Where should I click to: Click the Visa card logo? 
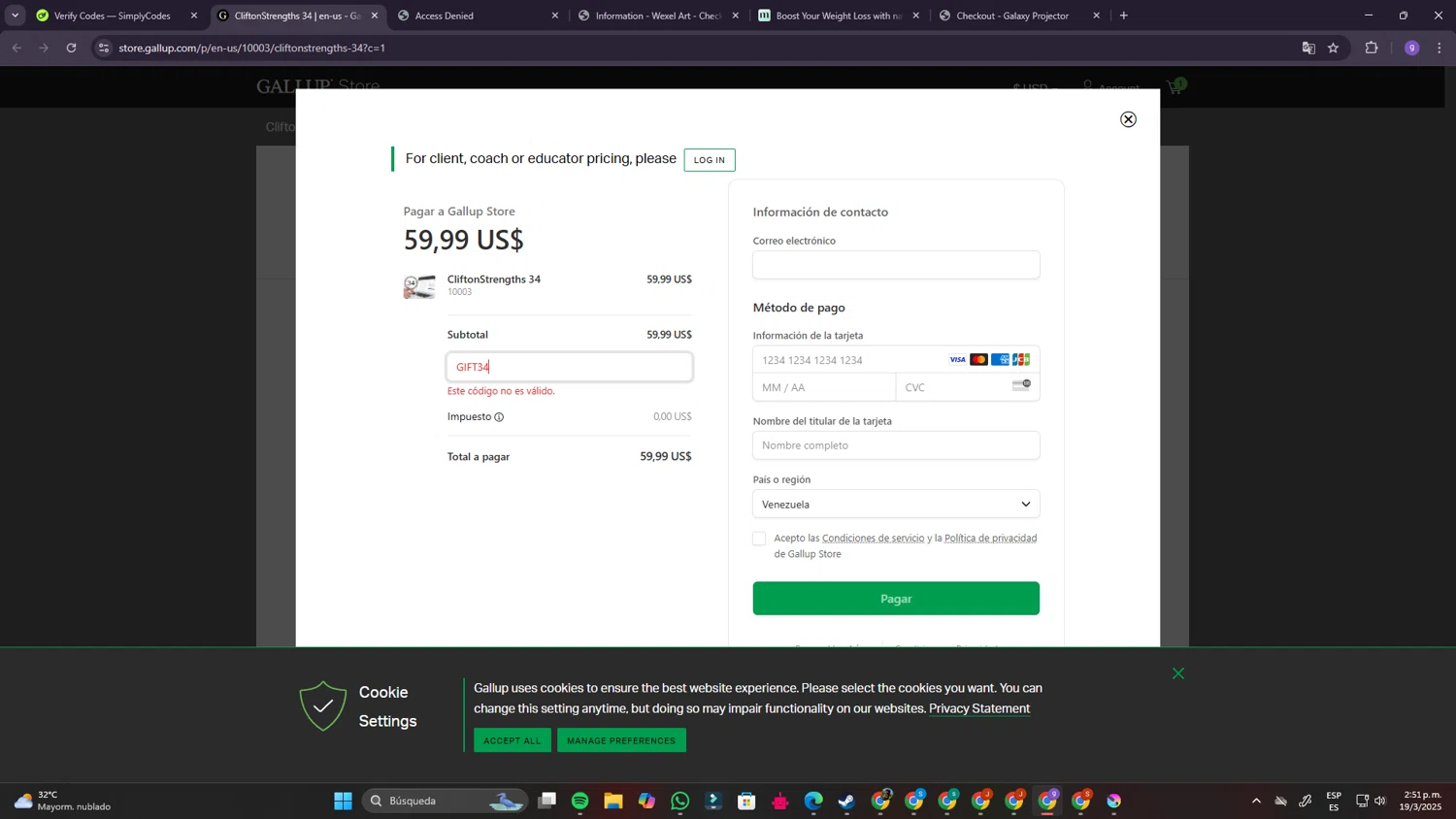(x=957, y=360)
